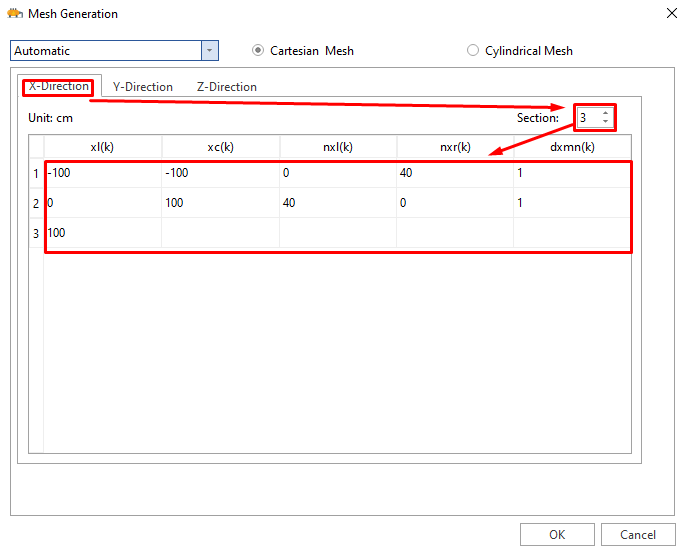Click the dxmn(k) column header
This screenshot has width=687, height=557.
click(x=573, y=147)
